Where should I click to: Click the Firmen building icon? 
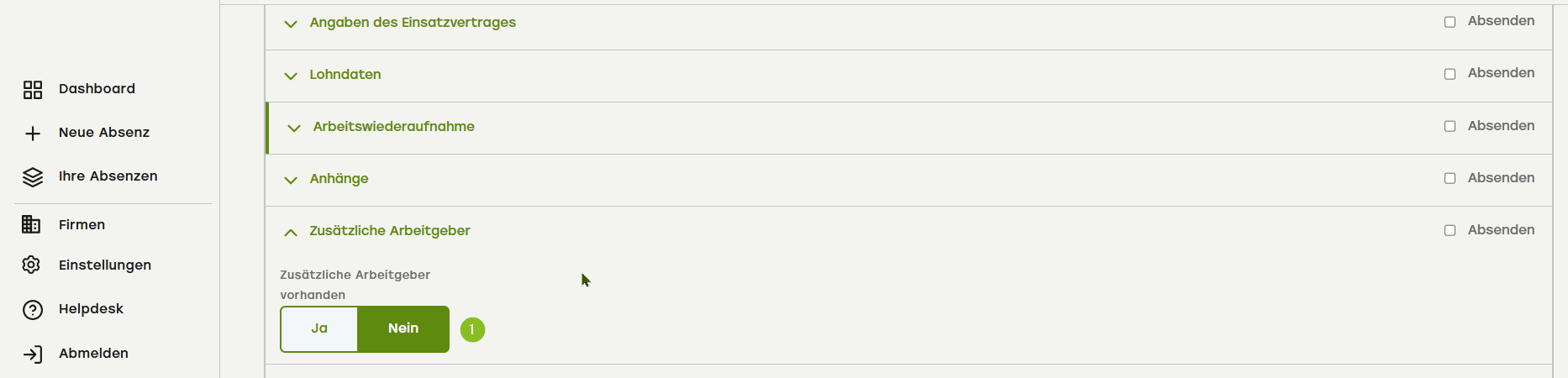coord(31,224)
